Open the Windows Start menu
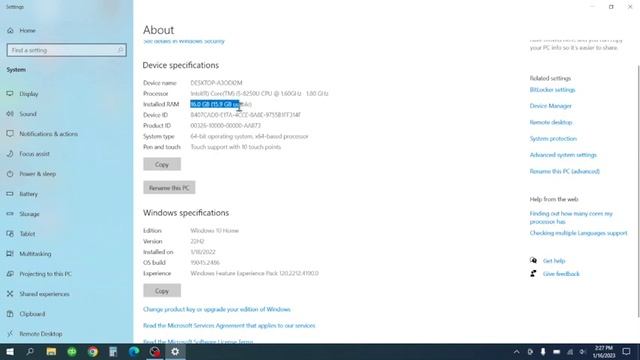640x360 pixels. coord(10,352)
